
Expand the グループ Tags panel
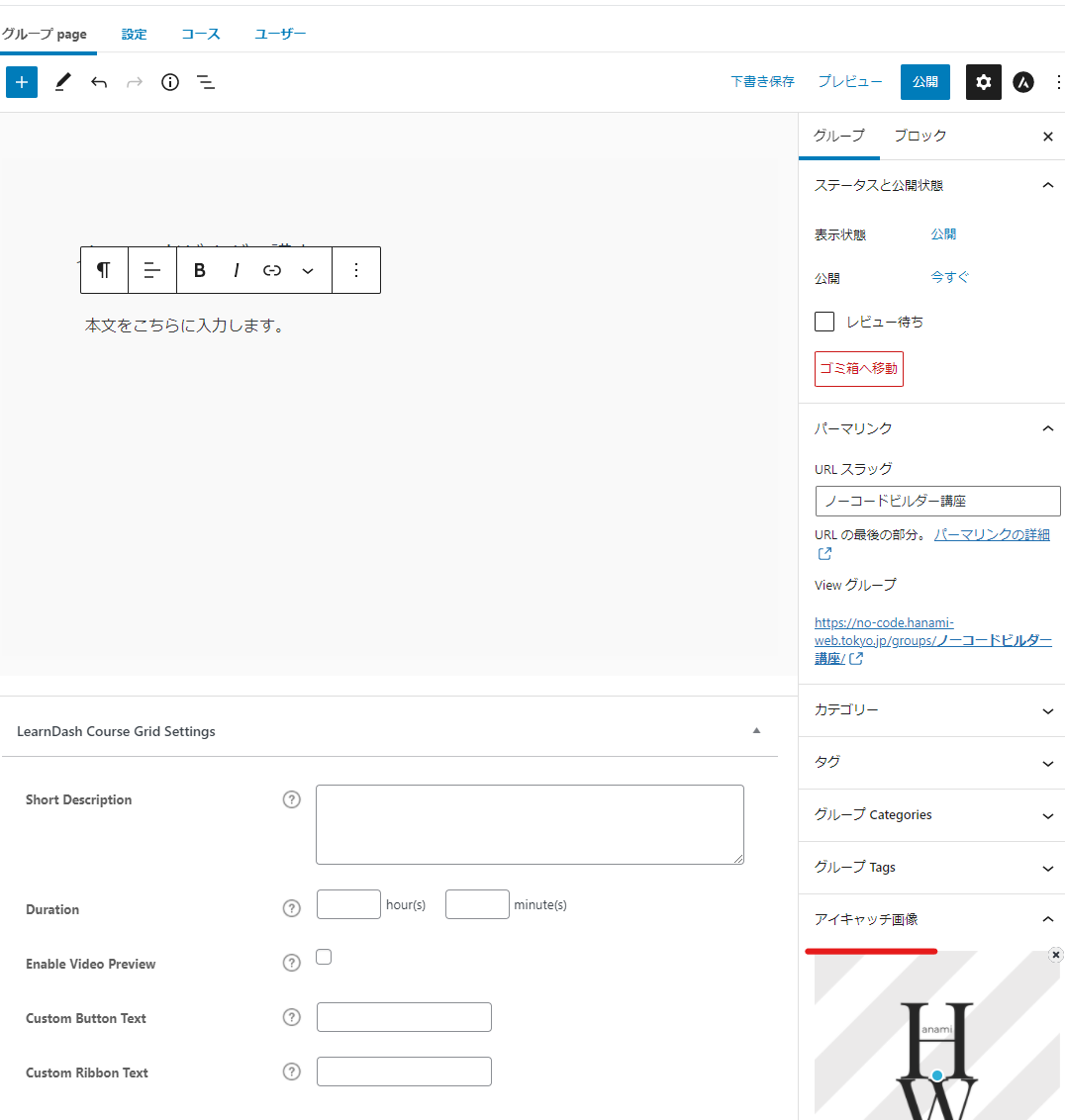pyautogui.click(x=931, y=868)
